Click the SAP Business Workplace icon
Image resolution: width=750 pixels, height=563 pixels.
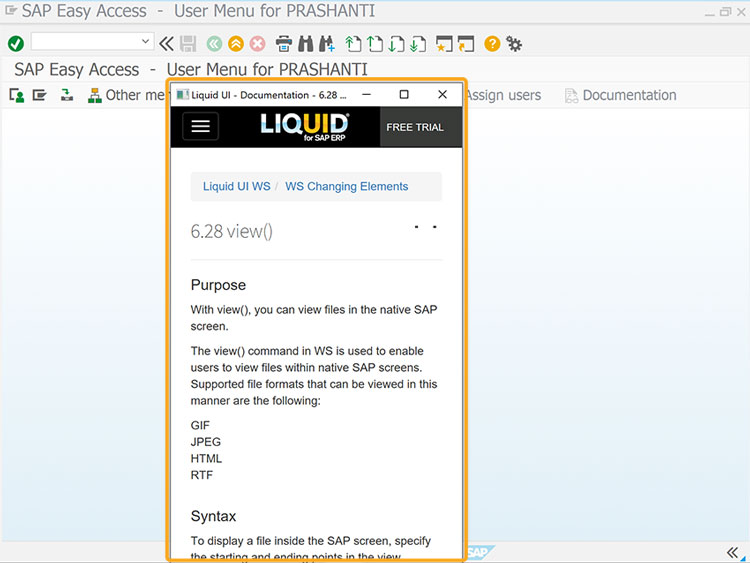[66, 95]
